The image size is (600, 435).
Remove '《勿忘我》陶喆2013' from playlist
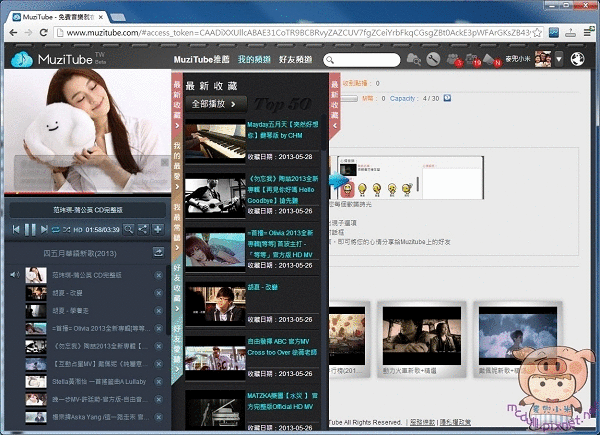pyautogui.click(x=158, y=346)
